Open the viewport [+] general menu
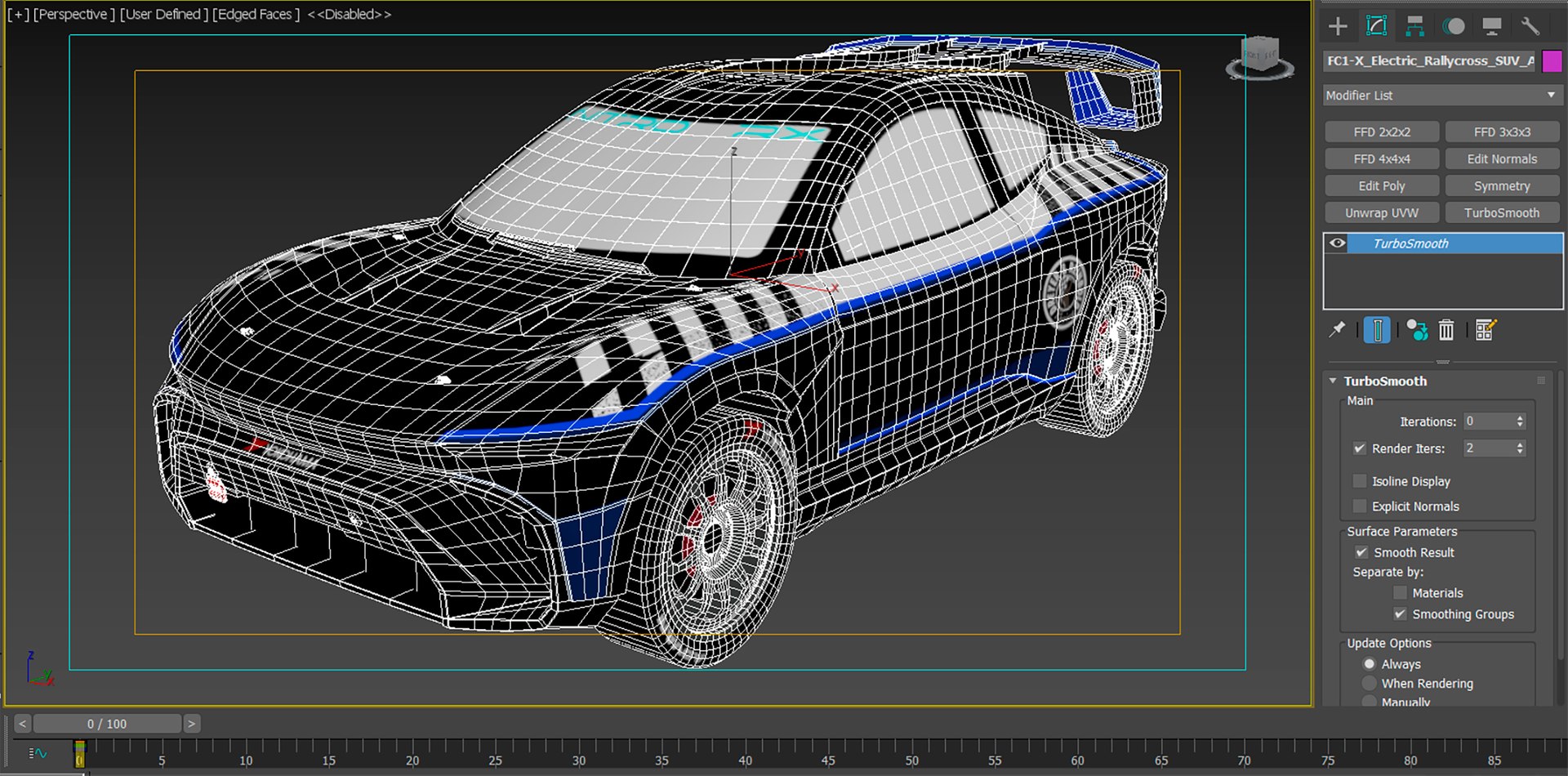The width and height of the screenshot is (1568, 776). (18, 15)
